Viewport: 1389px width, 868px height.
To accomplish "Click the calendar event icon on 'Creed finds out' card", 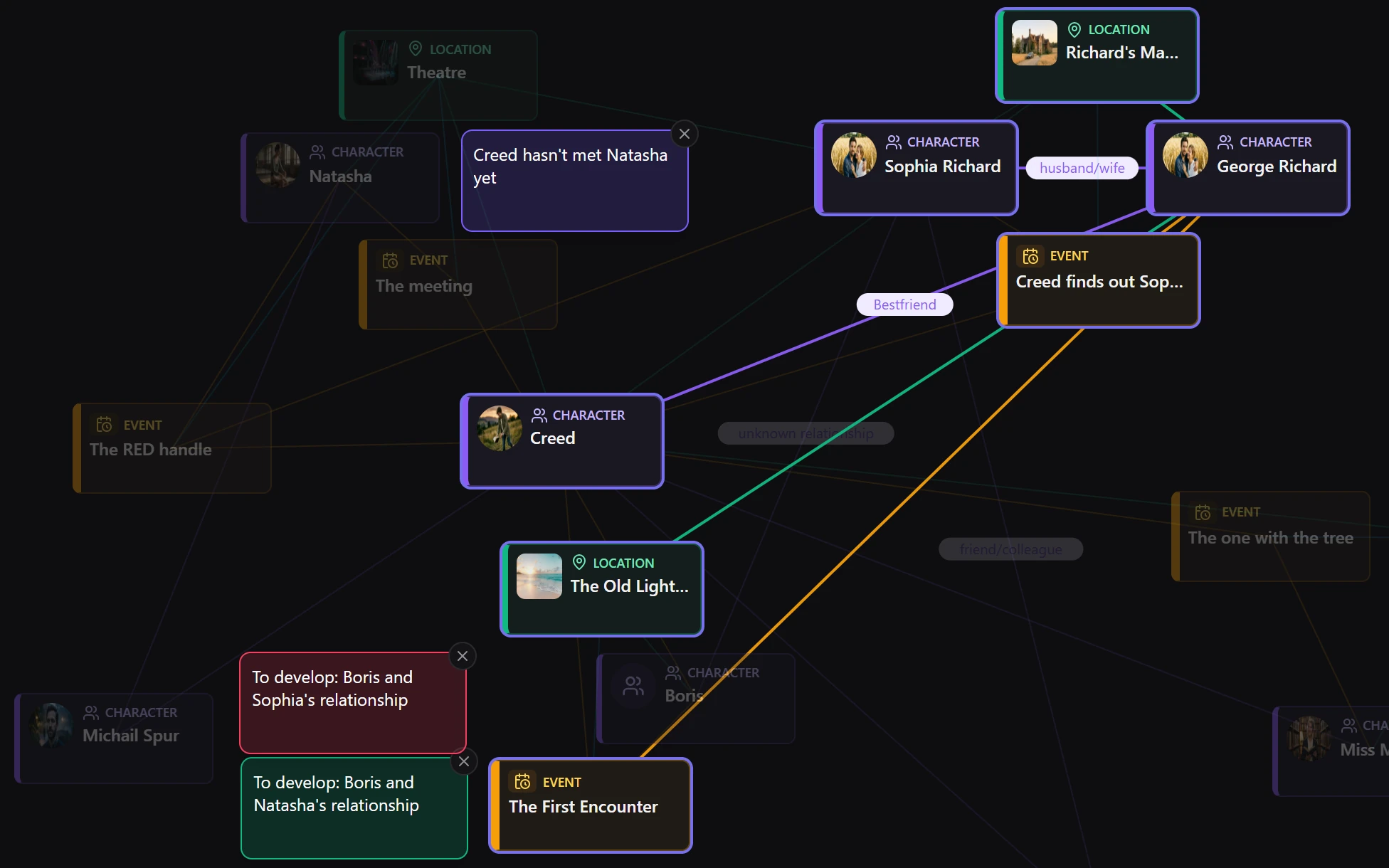I will pyautogui.click(x=1030, y=256).
